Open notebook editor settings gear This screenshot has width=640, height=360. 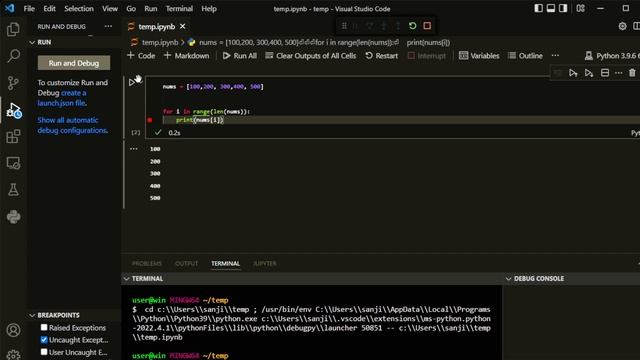coord(622,26)
